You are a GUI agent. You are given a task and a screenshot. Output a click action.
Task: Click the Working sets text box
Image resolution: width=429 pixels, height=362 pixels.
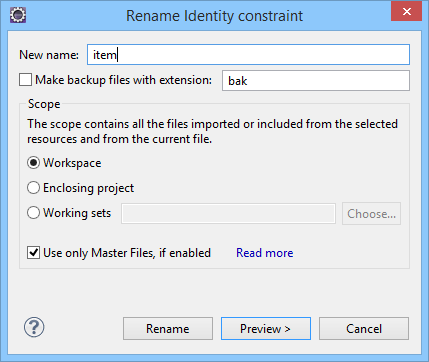(228, 213)
